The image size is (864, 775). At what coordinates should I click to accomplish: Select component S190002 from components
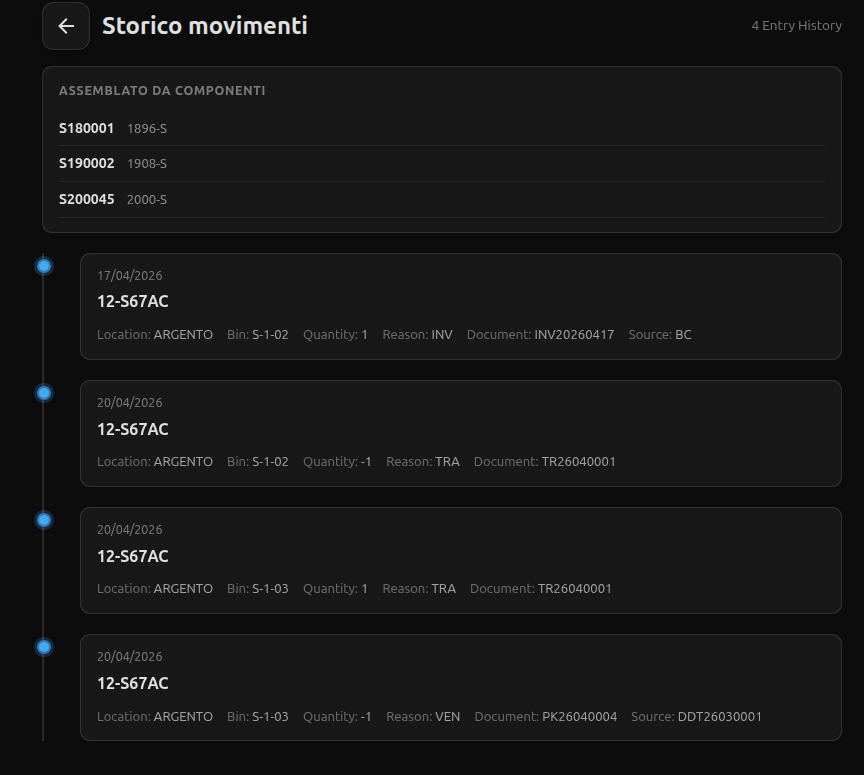click(x=86, y=163)
